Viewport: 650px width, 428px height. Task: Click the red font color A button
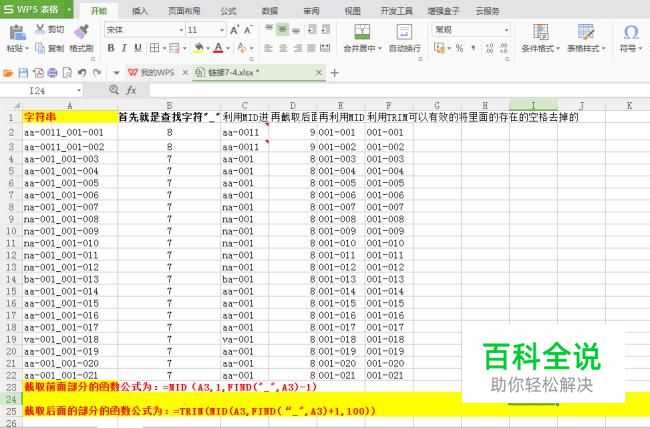tap(218, 48)
